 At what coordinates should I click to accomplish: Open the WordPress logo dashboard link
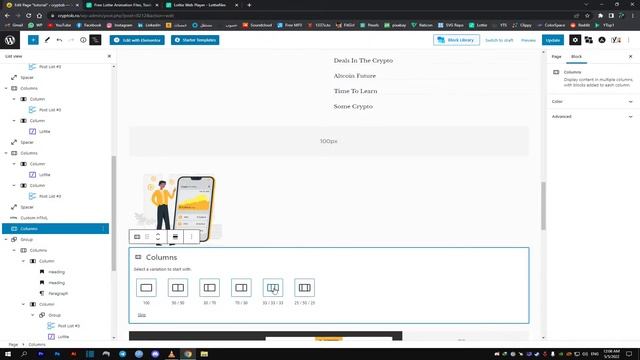coord(10,40)
